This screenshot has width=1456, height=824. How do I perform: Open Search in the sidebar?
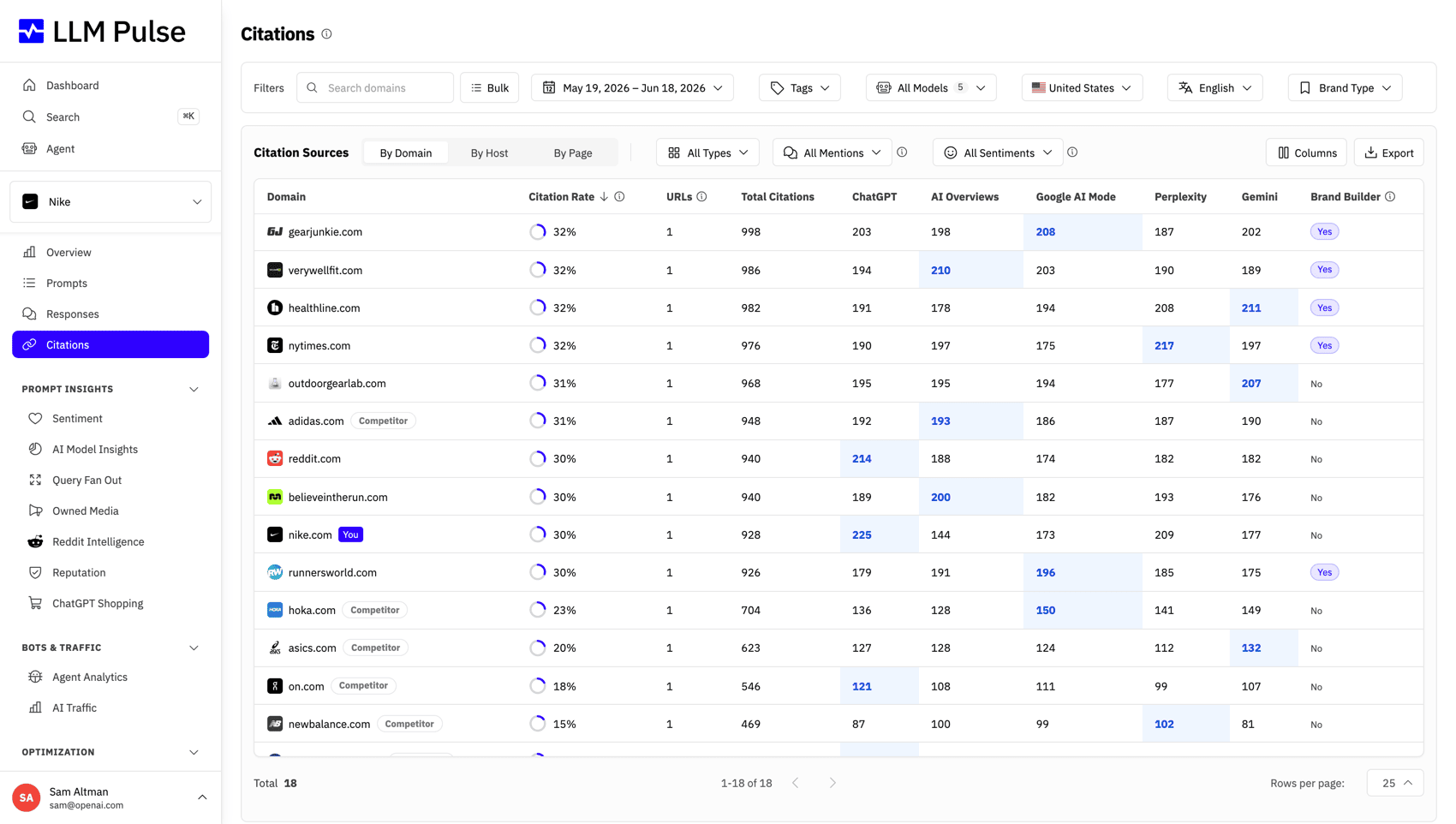(x=110, y=117)
